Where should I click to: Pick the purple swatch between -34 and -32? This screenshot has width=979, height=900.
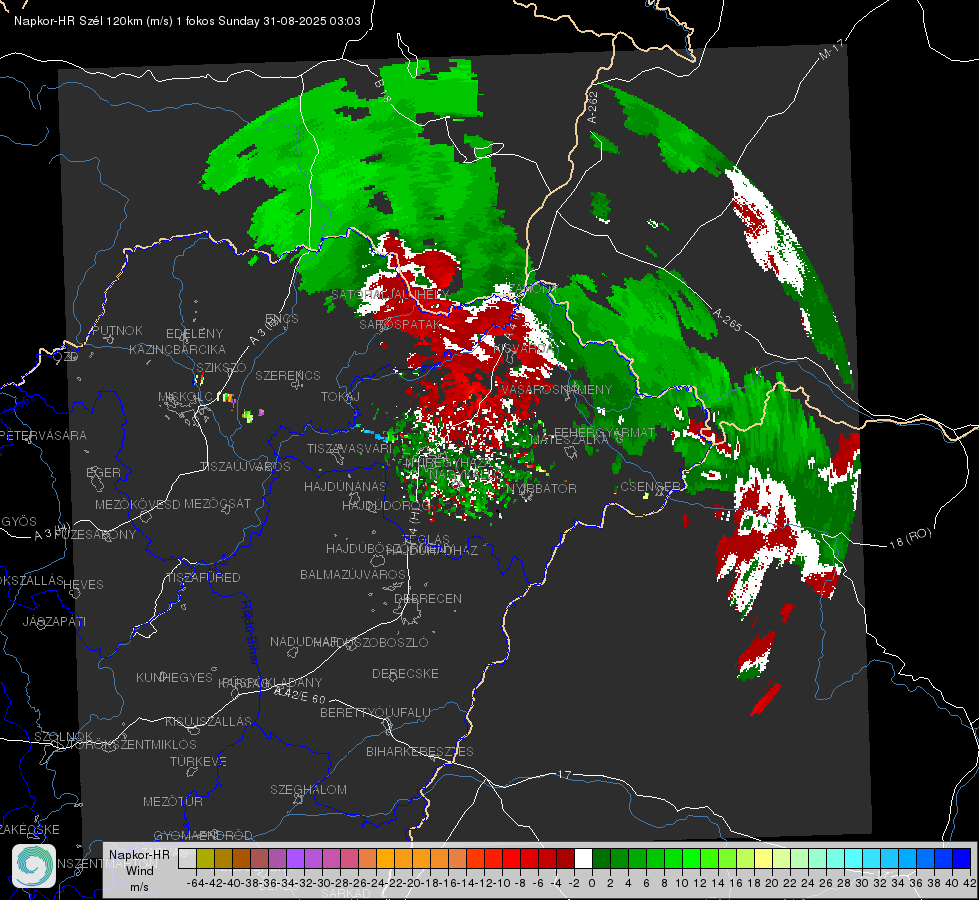pos(295,858)
